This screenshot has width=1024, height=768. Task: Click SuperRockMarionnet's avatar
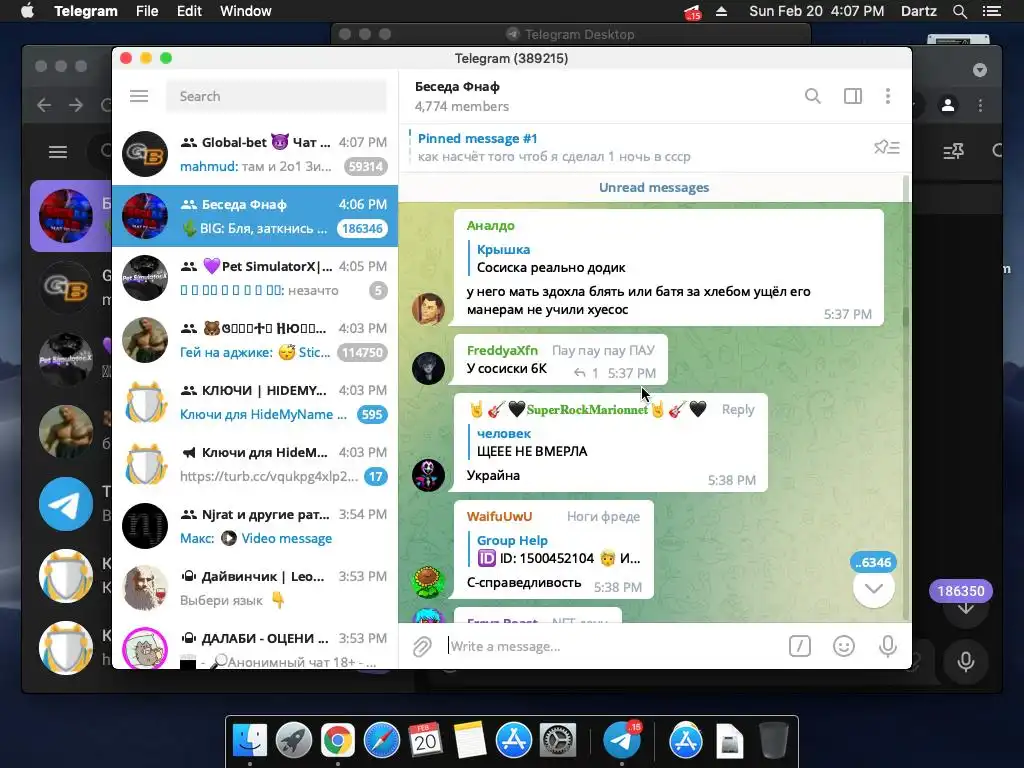click(x=428, y=475)
